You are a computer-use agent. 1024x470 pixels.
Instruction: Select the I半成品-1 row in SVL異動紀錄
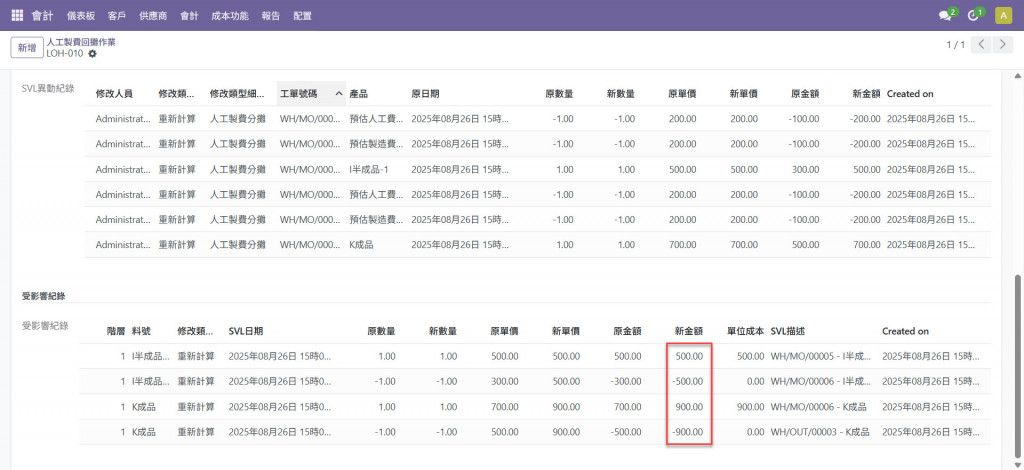pyautogui.click(x=537, y=169)
